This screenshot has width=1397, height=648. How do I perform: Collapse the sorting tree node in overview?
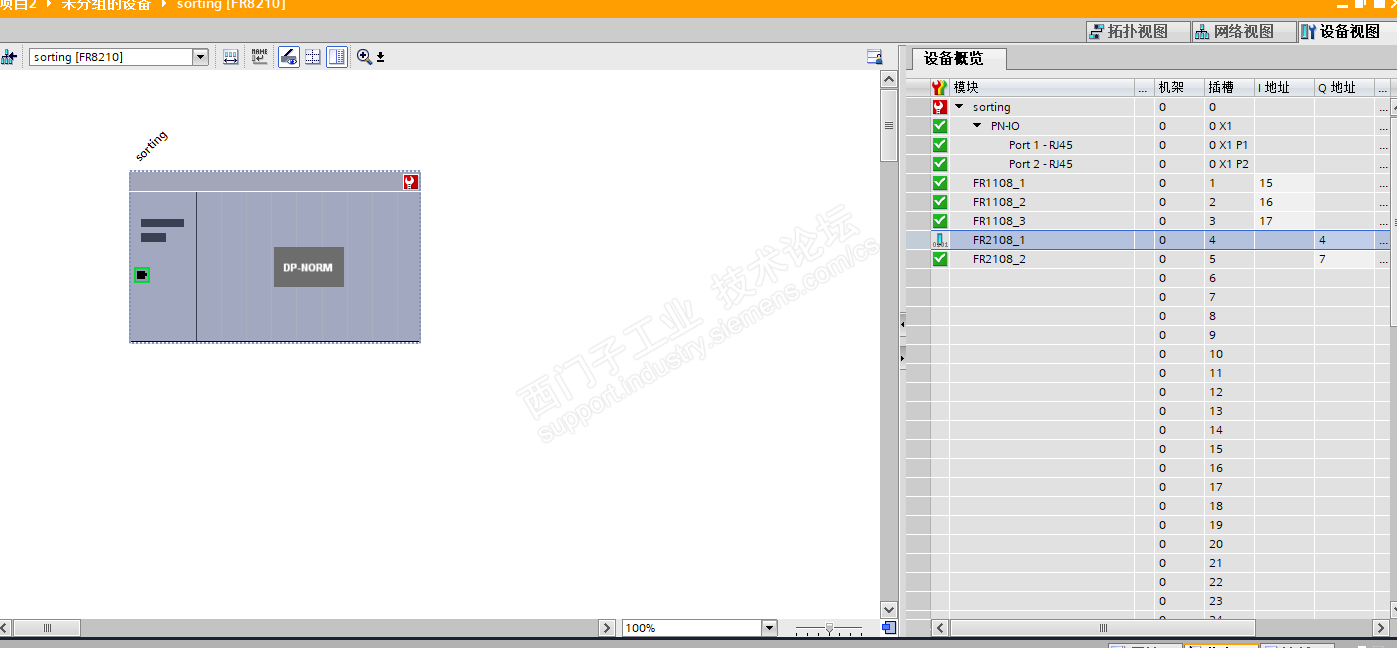click(x=959, y=107)
